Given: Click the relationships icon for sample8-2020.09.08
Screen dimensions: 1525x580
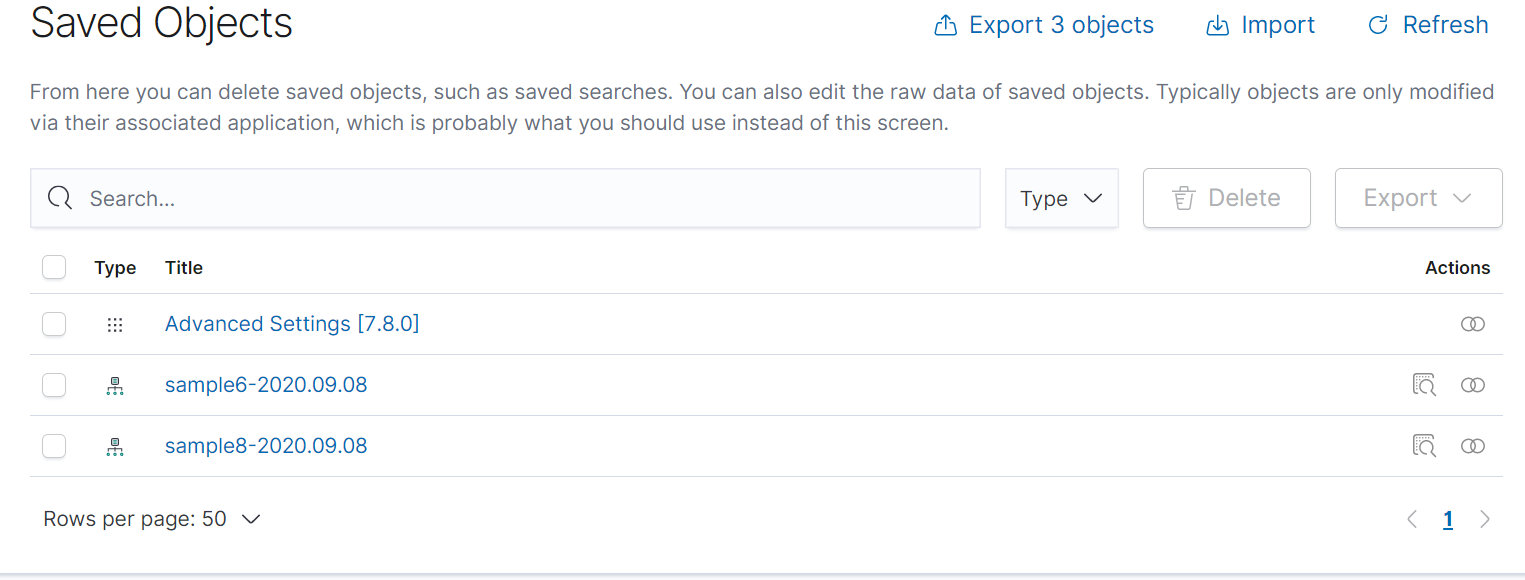Looking at the screenshot, I should click(1473, 446).
